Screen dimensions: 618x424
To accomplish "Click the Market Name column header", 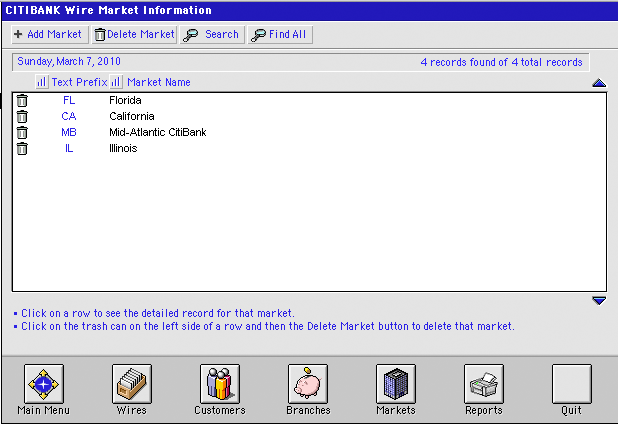I will click(x=159, y=82).
